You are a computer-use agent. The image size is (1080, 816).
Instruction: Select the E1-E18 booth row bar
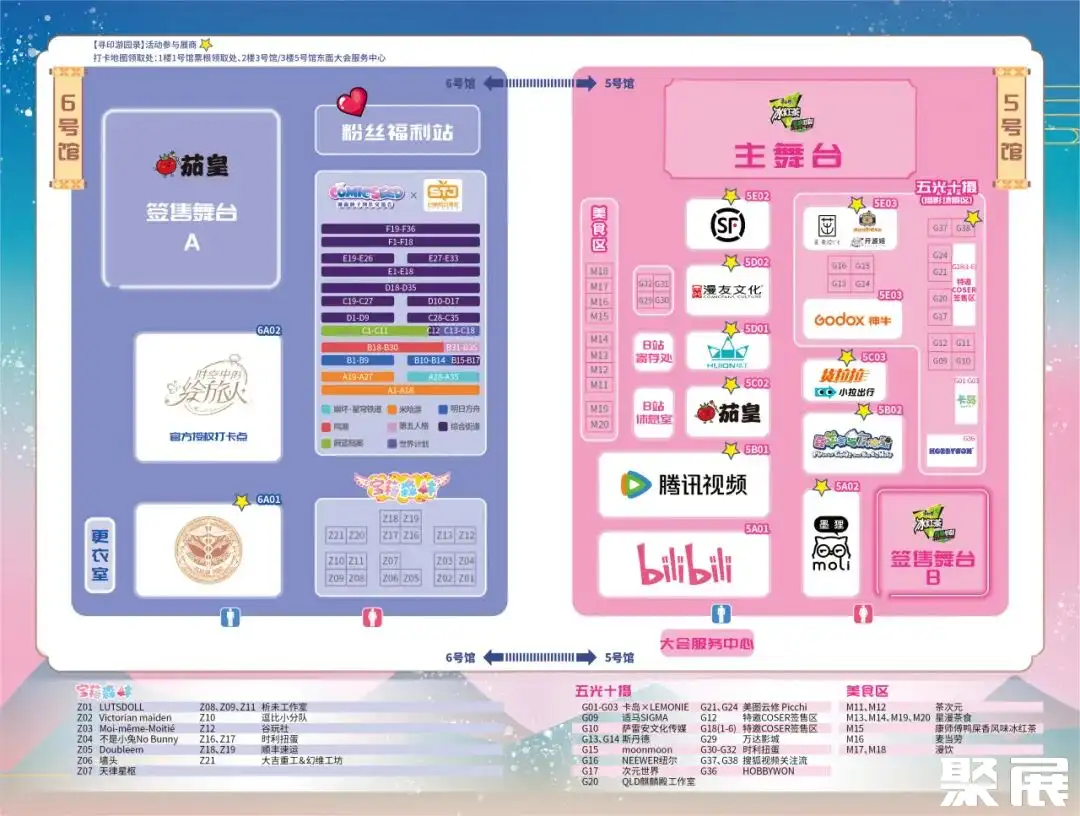point(400,272)
